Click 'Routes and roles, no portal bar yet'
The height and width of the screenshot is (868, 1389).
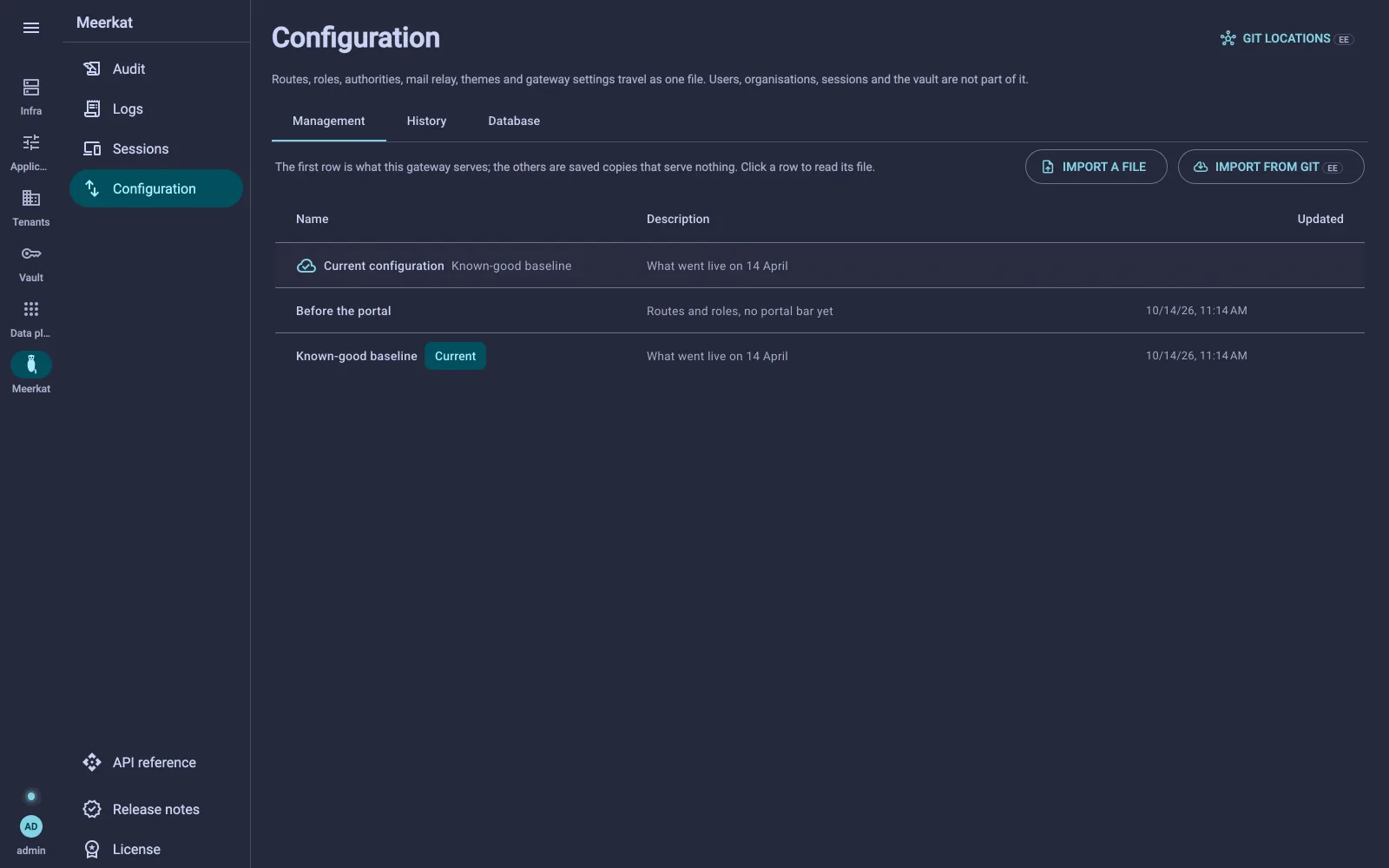point(740,311)
